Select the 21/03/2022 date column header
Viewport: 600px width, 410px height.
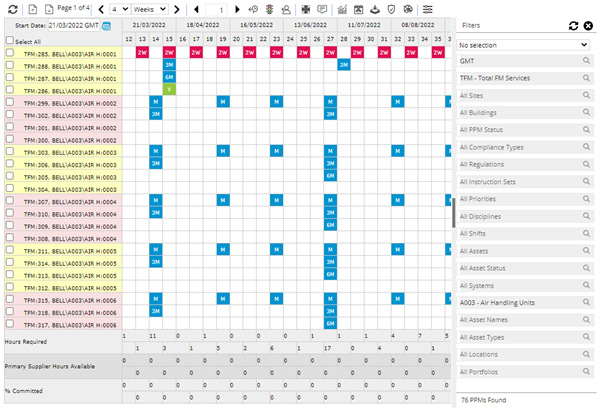click(161, 24)
